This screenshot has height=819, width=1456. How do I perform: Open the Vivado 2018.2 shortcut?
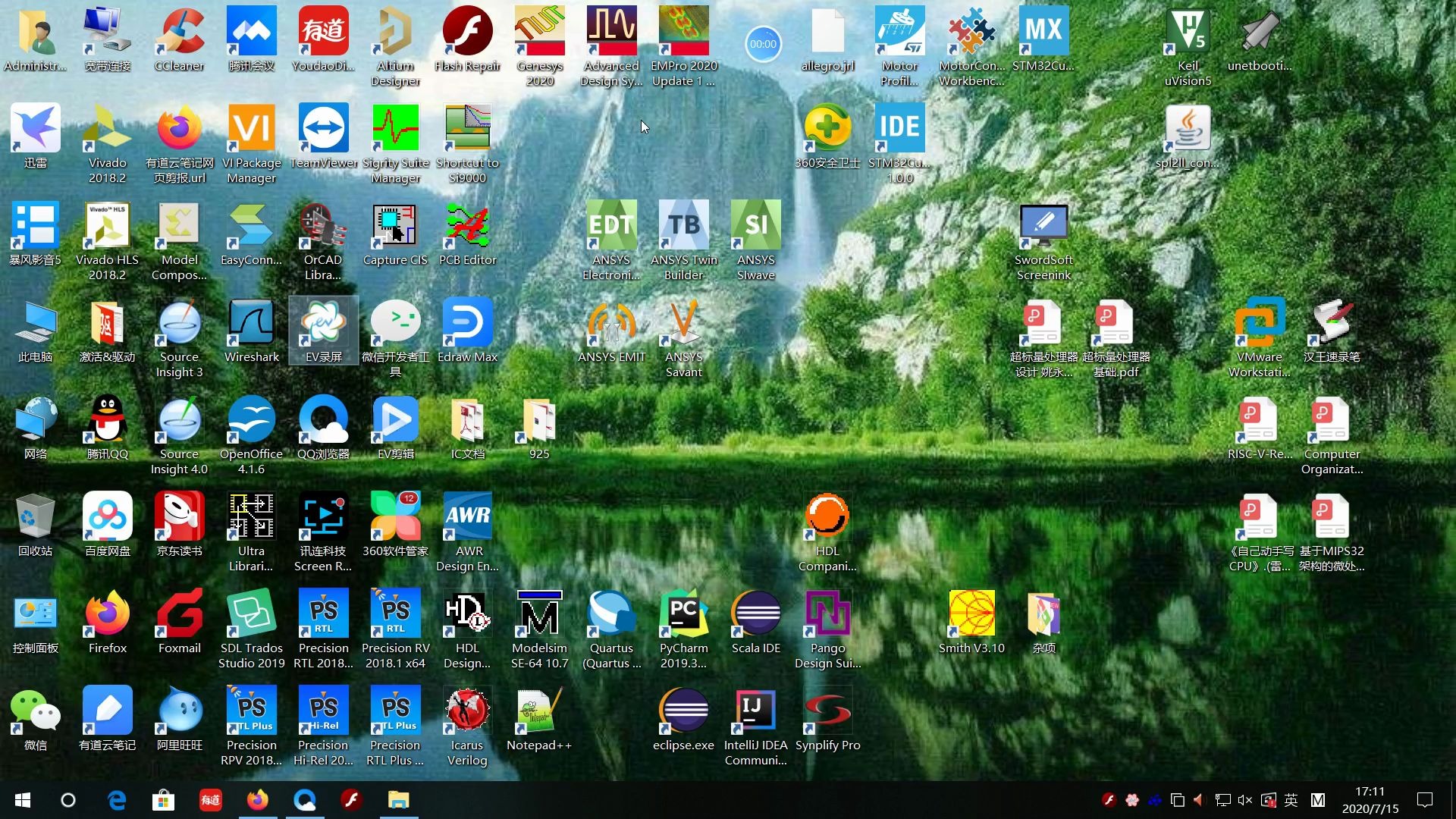[107, 144]
